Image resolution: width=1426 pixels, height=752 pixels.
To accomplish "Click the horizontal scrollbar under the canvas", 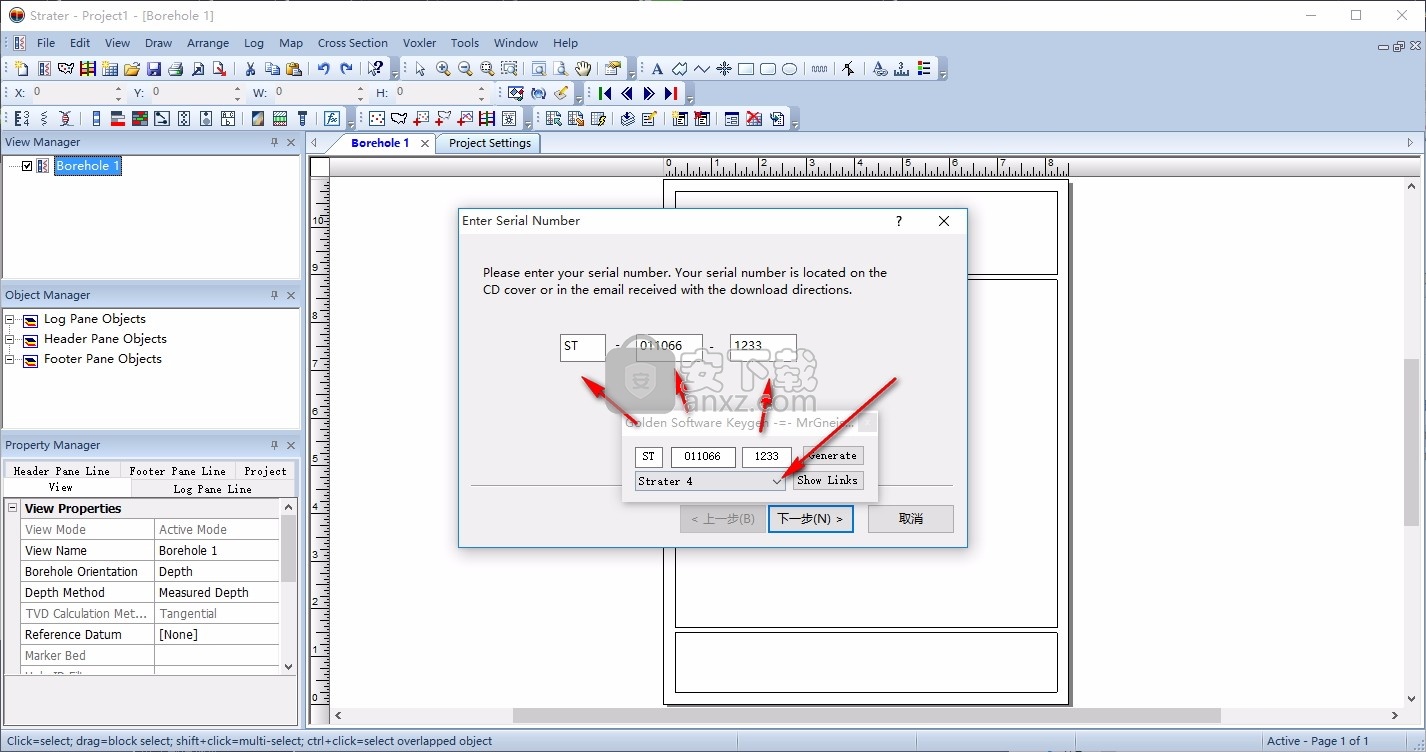I will (866, 716).
